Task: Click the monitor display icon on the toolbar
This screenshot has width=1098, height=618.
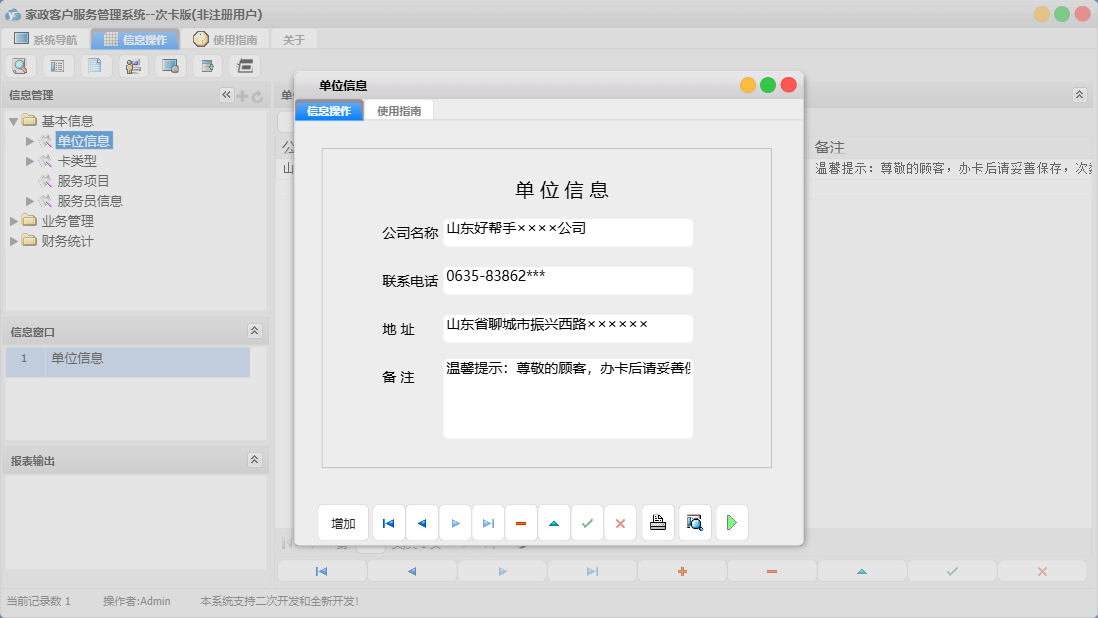Action: coord(168,65)
